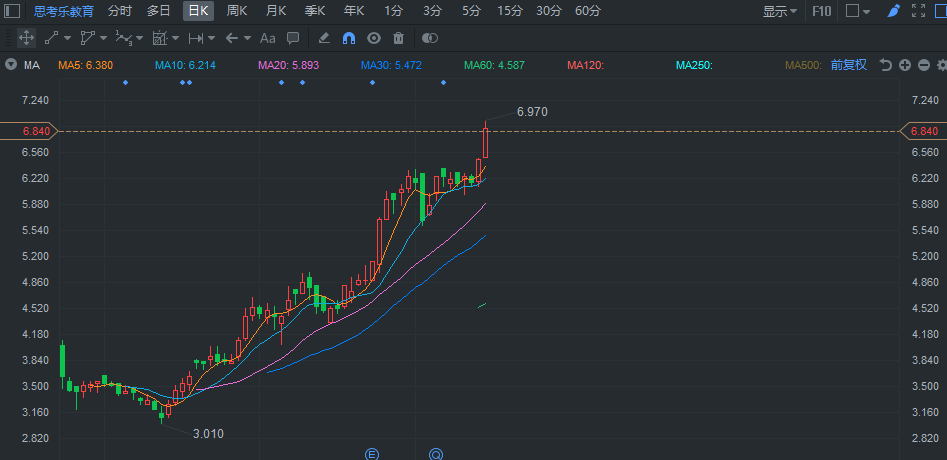
Task: Click the 思考乐教育 stock name link
Action: pos(64,11)
